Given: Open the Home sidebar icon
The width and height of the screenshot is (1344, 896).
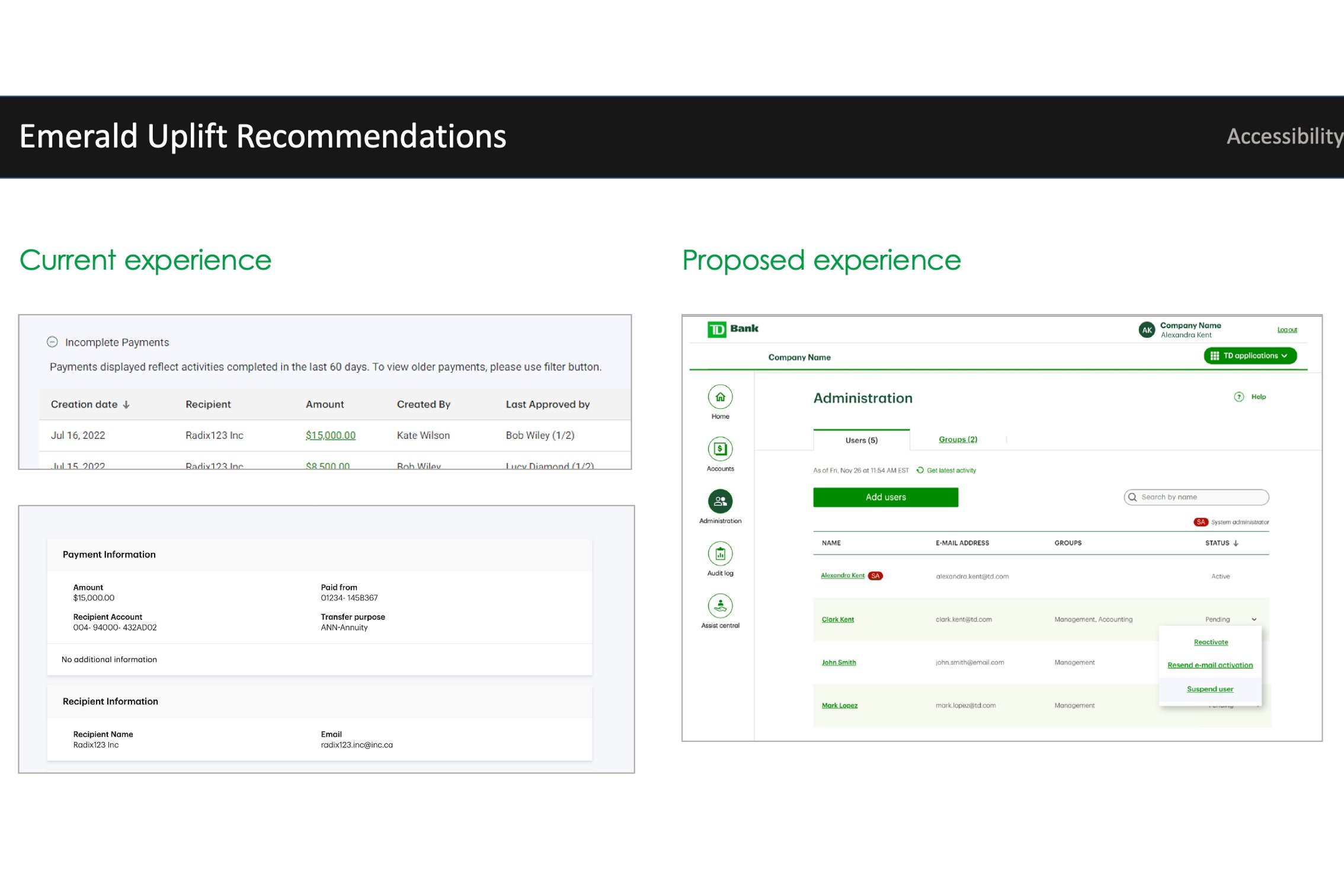Looking at the screenshot, I should coord(720,397).
